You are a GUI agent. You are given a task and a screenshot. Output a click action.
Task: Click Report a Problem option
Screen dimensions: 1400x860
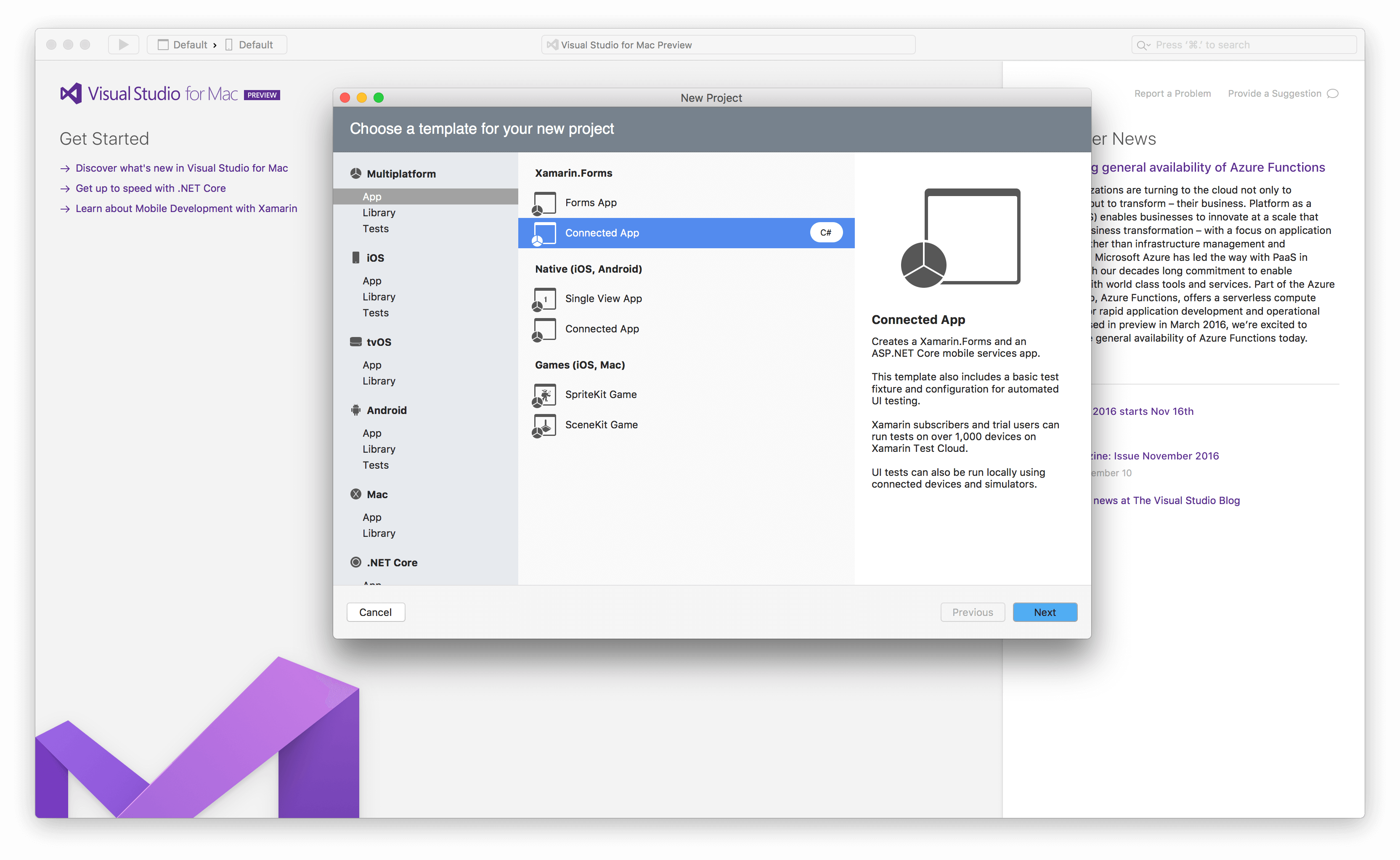point(1172,94)
